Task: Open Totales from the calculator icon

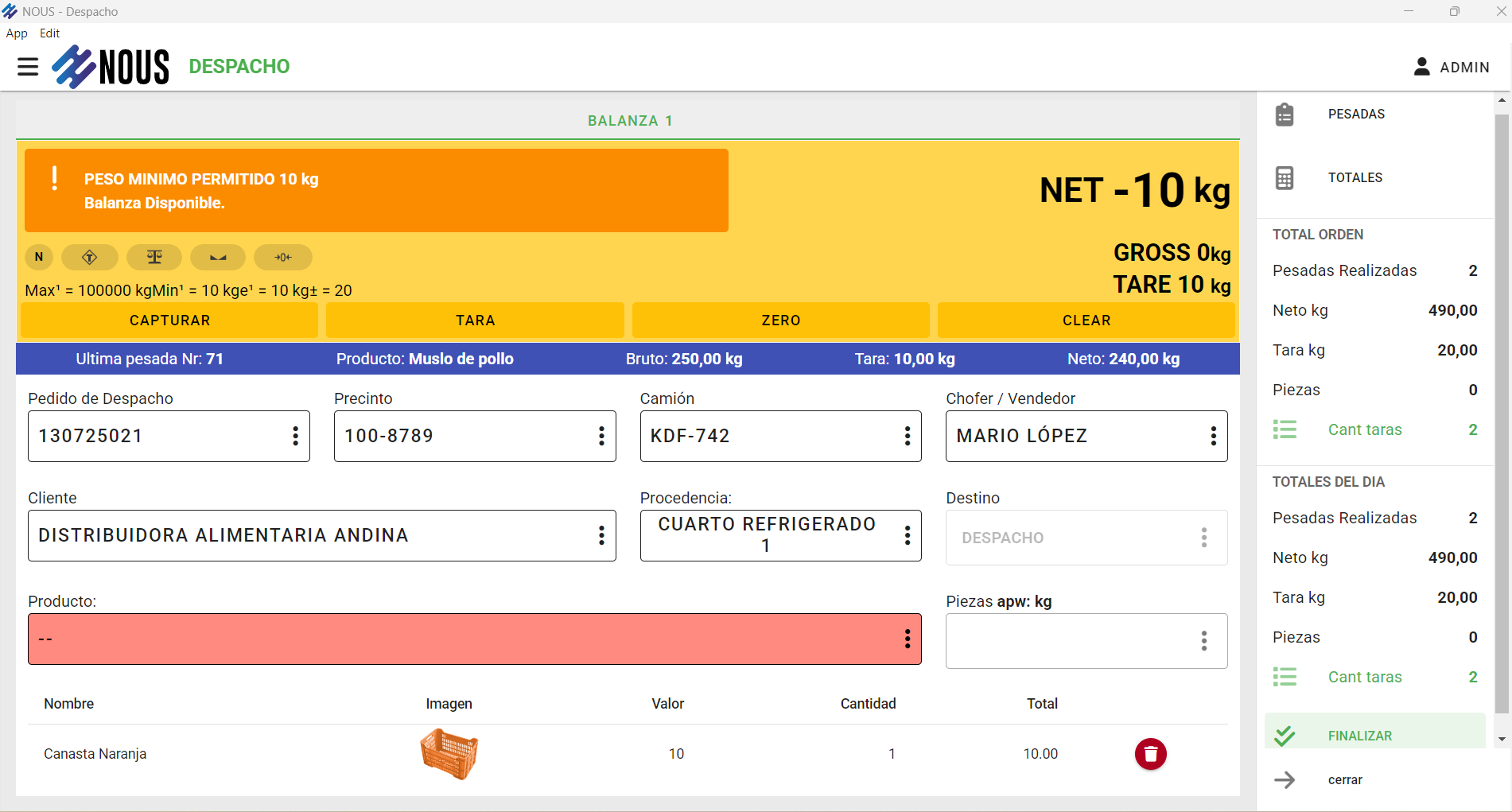Action: point(1285,178)
